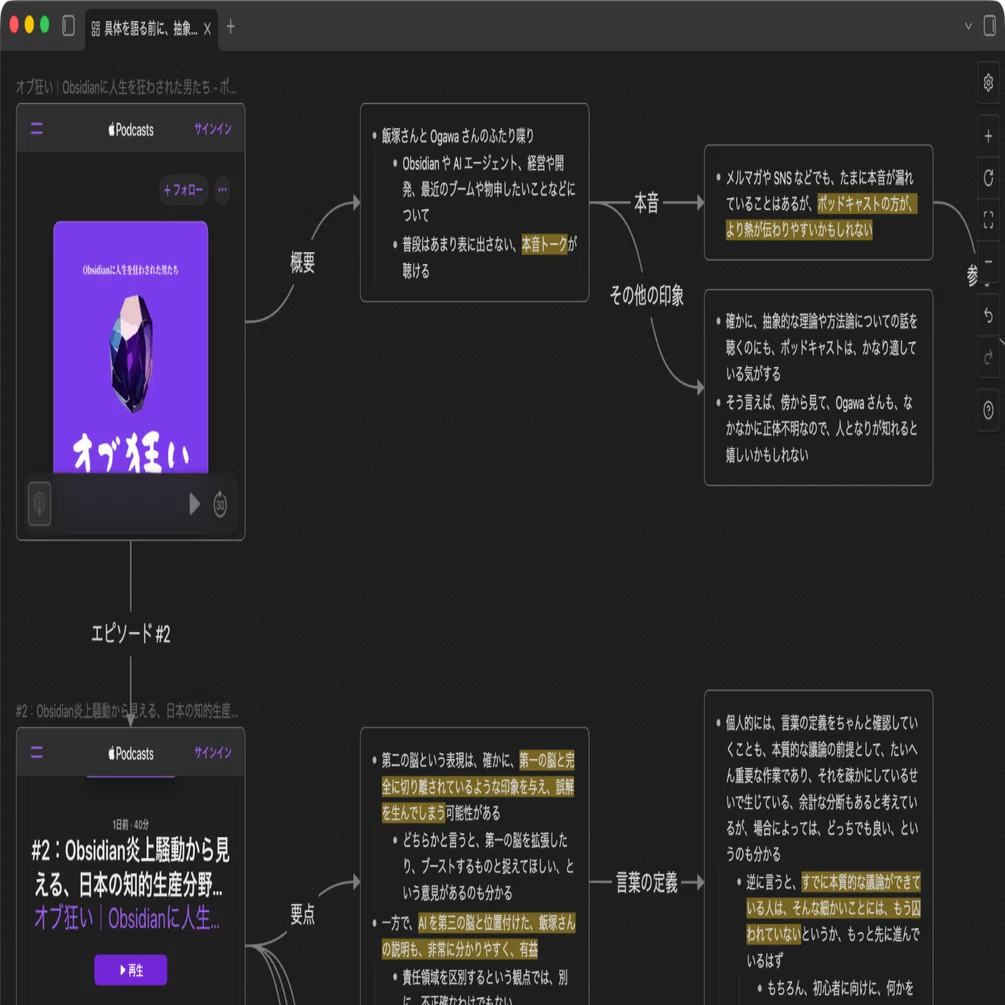Viewport: 1005px width, 1005px height.
Task: Click card about メルマガや SNS
Action: (x=818, y=203)
